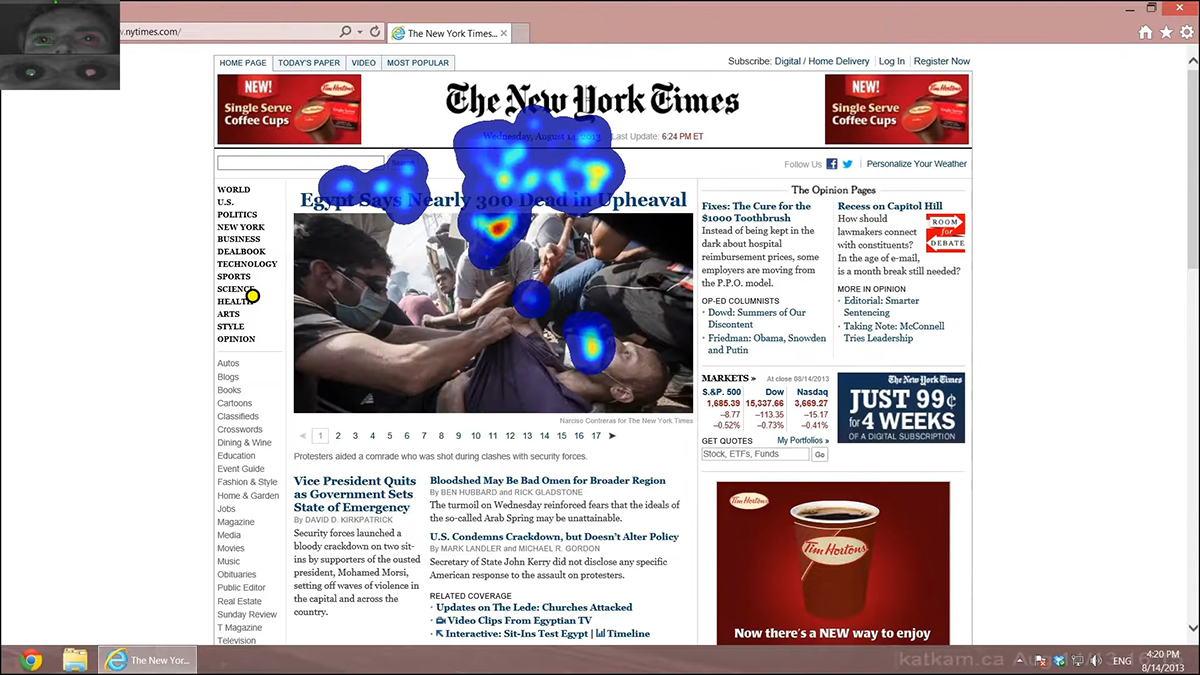This screenshot has width=1200, height=675.
Task: Open the NYT Twitter follow icon
Action: point(848,164)
